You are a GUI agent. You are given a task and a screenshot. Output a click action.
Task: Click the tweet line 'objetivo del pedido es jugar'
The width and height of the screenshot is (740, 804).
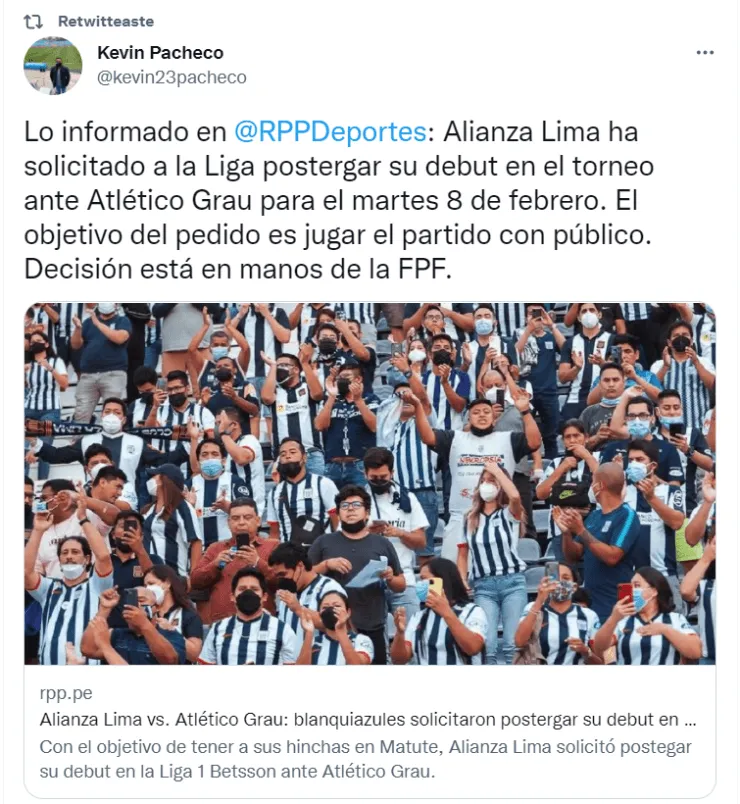pyautogui.click(x=337, y=235)
